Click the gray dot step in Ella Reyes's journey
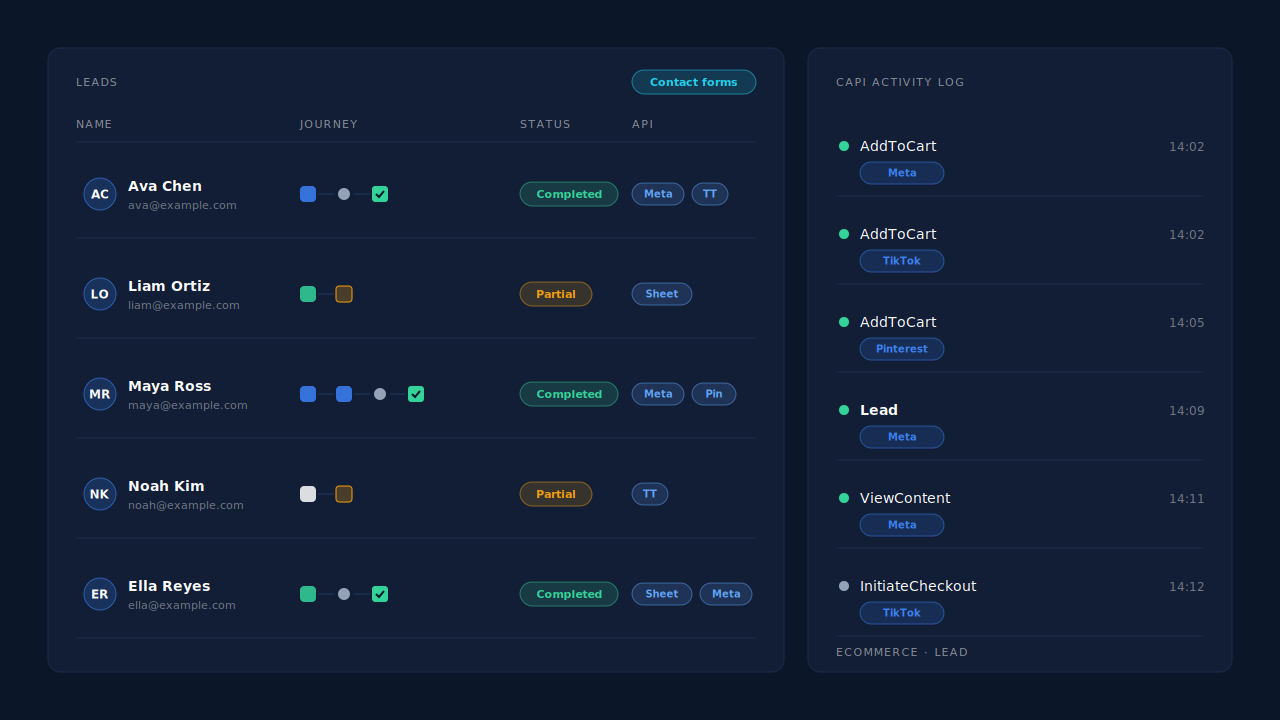This screenshot has height=720, width=1280. pos(344,594)
